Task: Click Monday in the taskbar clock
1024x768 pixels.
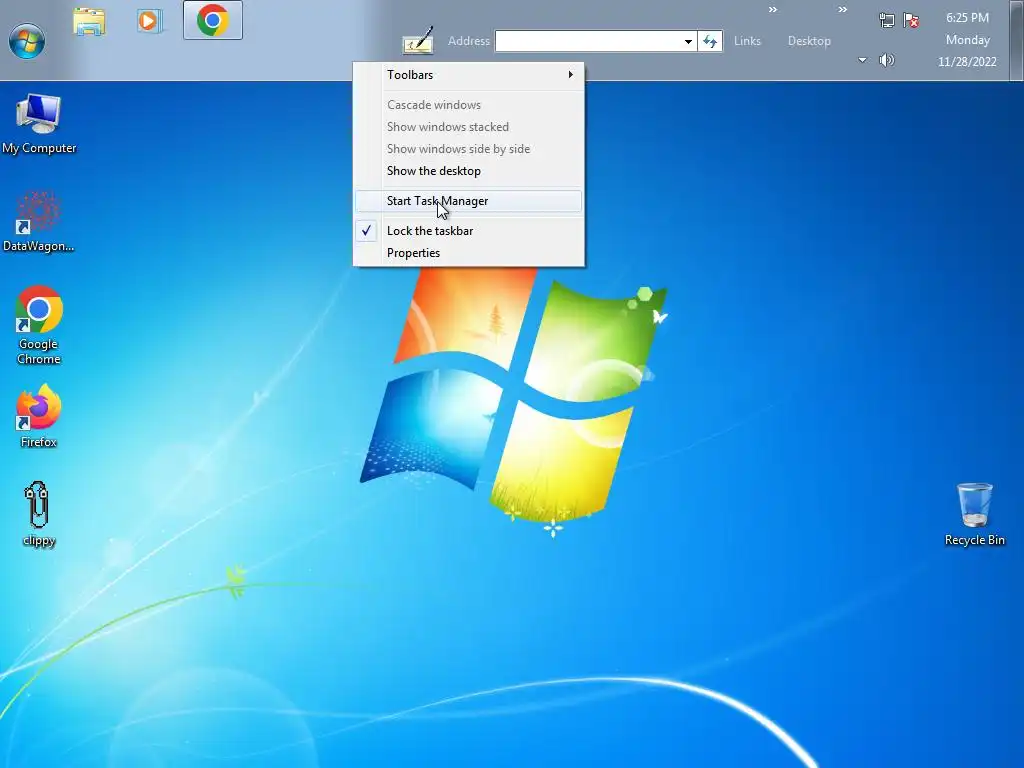Action: pos(968,40)
